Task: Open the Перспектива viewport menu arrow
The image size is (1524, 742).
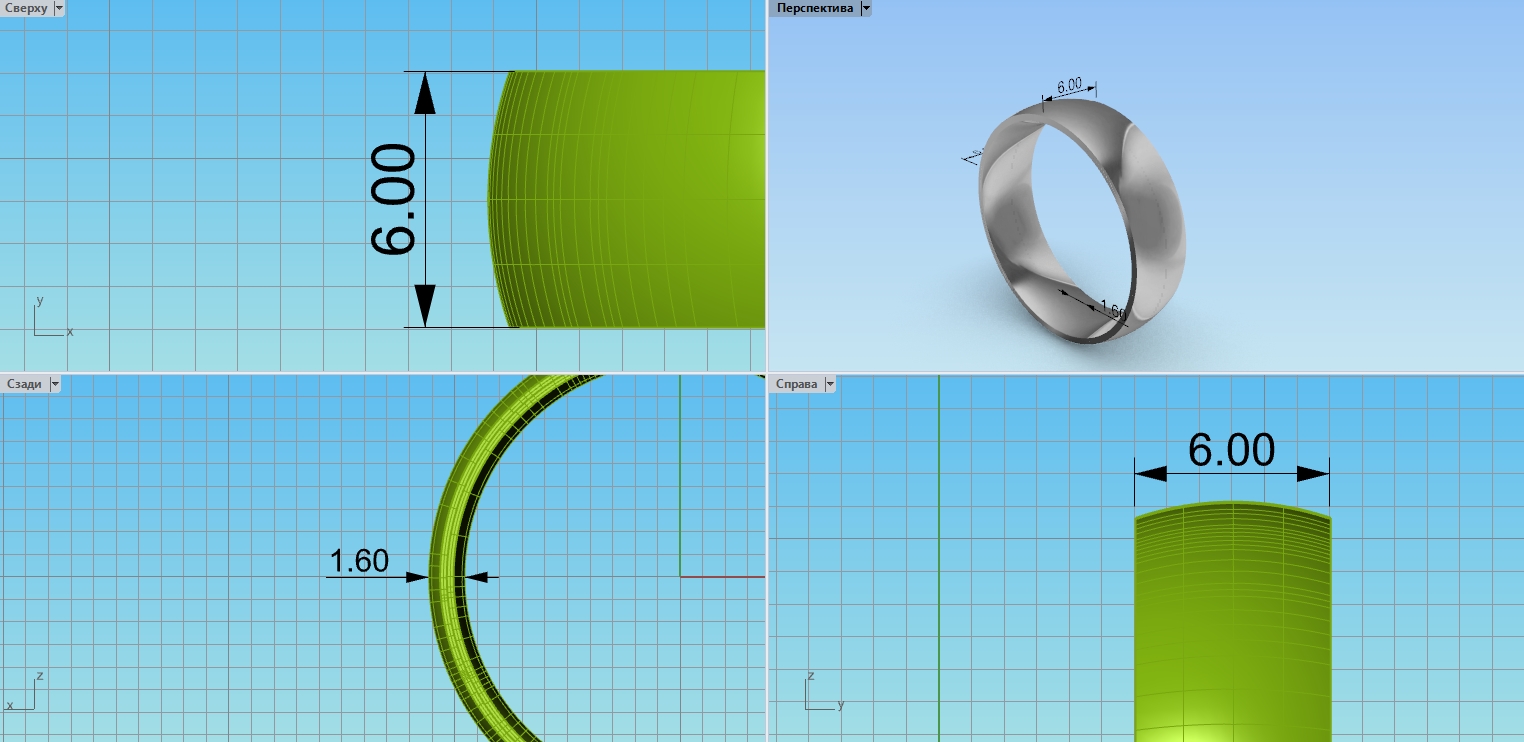Action: 865,8
